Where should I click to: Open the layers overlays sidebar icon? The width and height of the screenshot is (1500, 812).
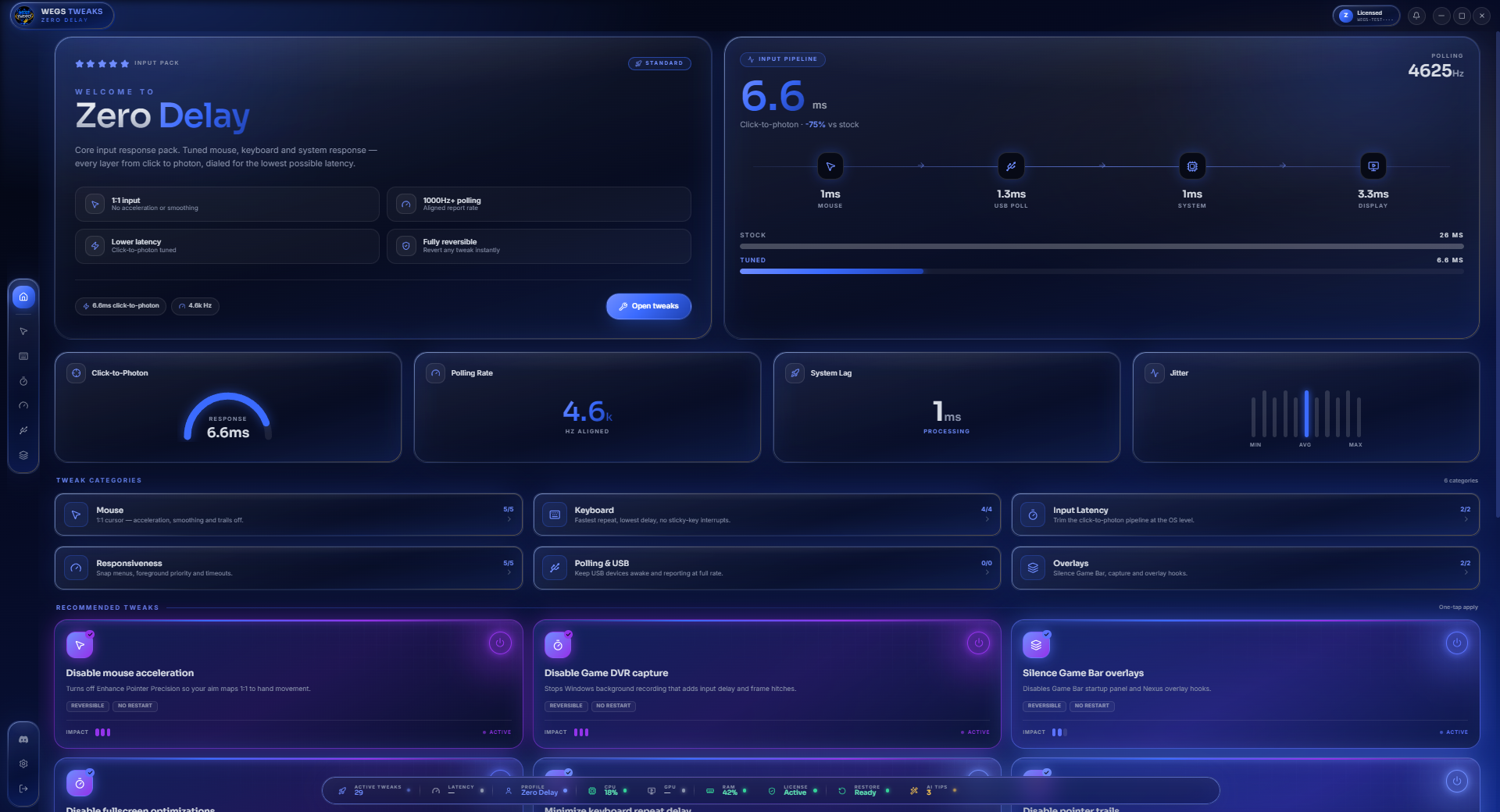(23, 455)
